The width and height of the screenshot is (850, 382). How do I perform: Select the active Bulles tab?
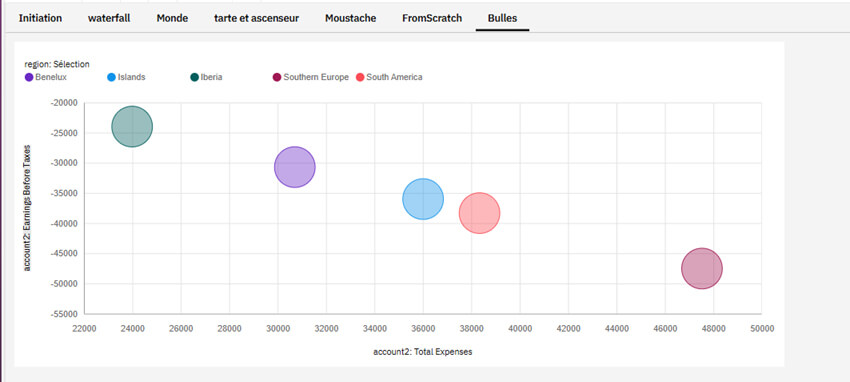tap(503, 18)
